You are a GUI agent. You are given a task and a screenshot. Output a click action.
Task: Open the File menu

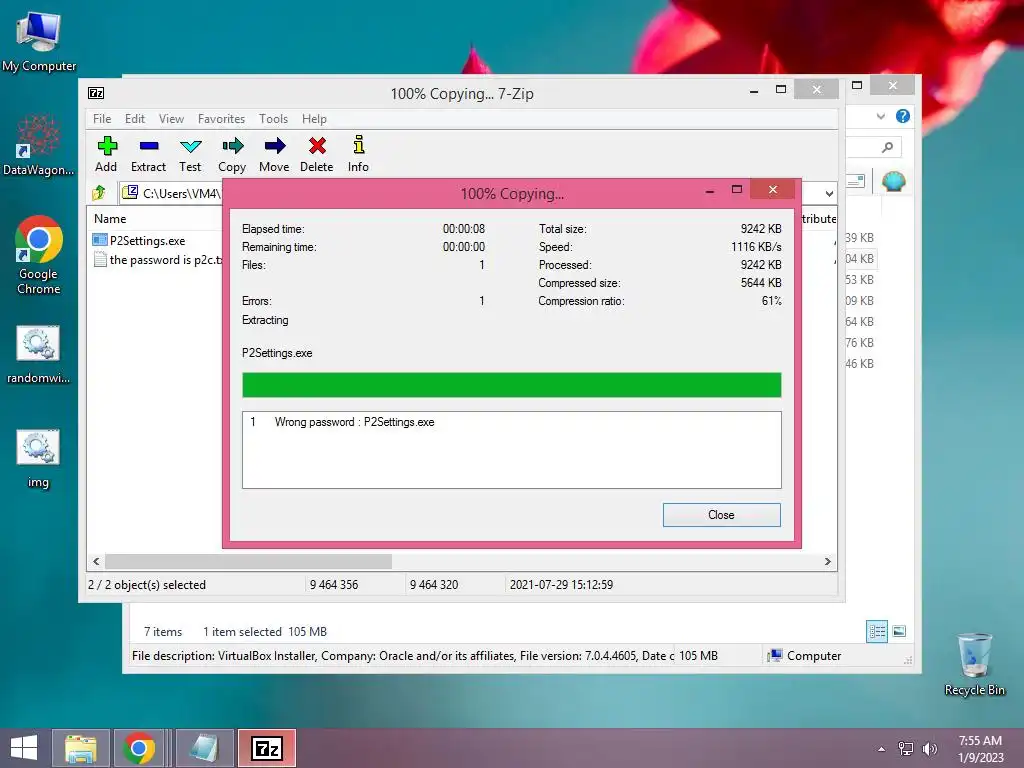[x=102, y=119]
